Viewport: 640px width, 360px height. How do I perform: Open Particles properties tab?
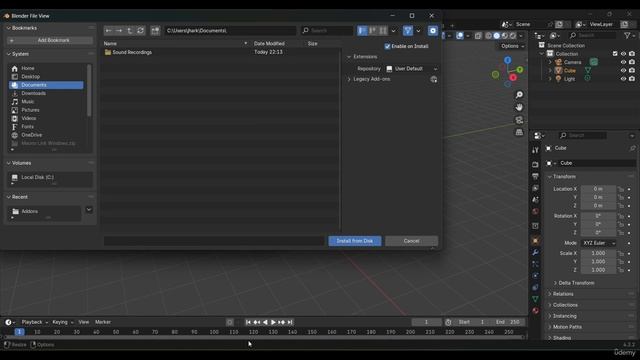pos(535,264)
